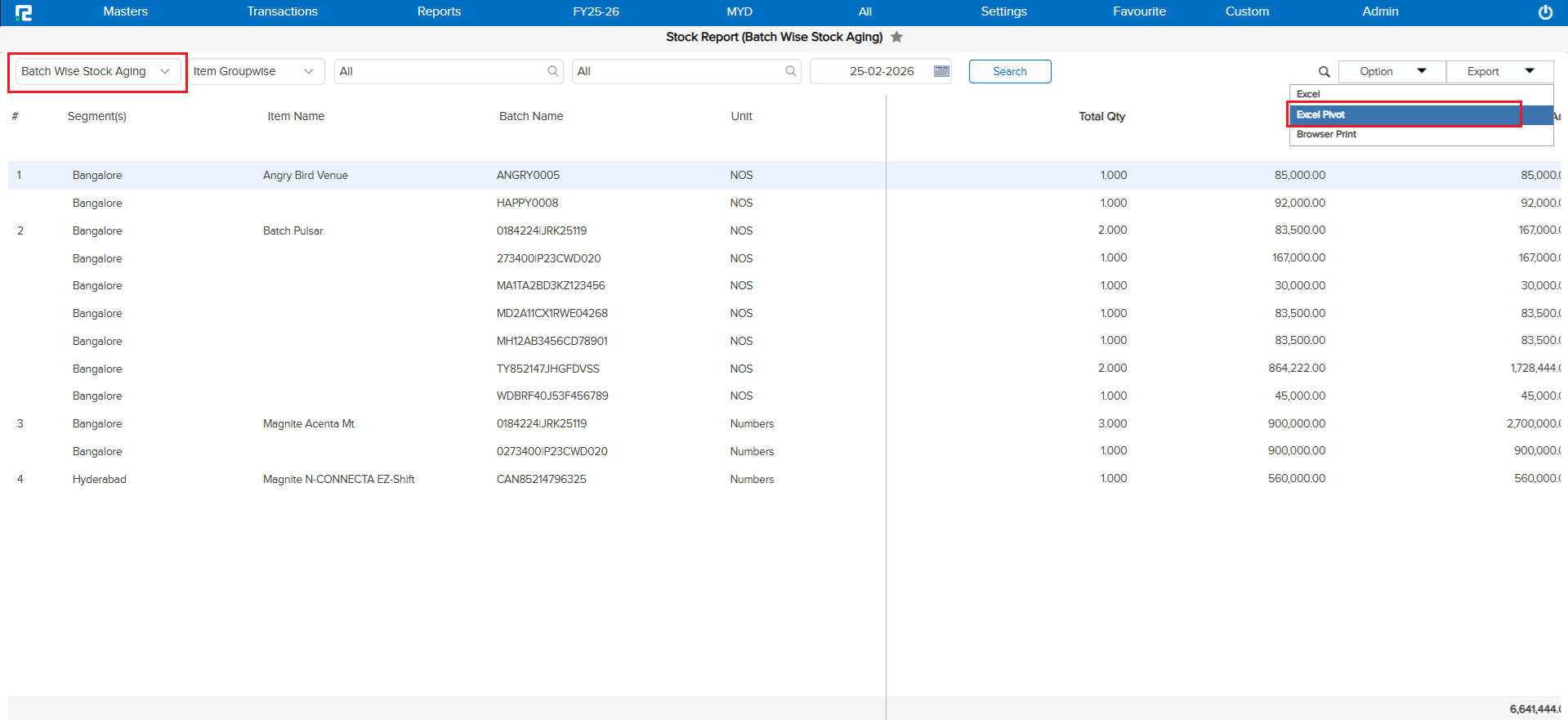1568x720 pixels.
Task: Open the Masters menu
Action: pos(125,11)
